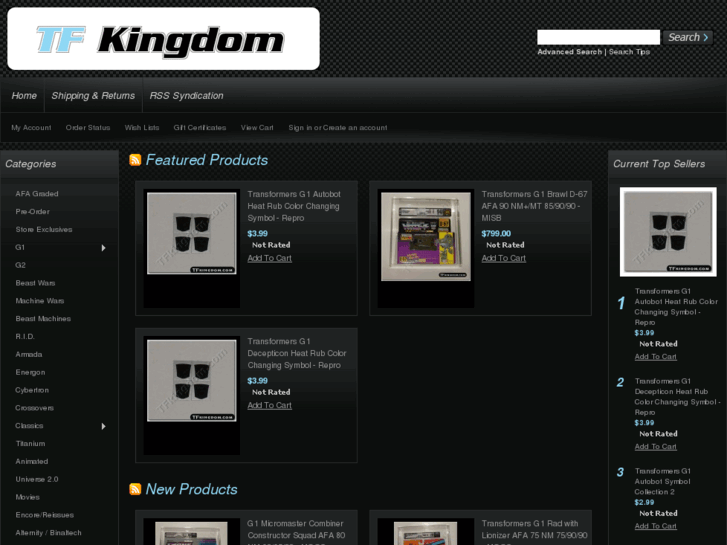Click the Featured Products heading

tap(207, 160)
